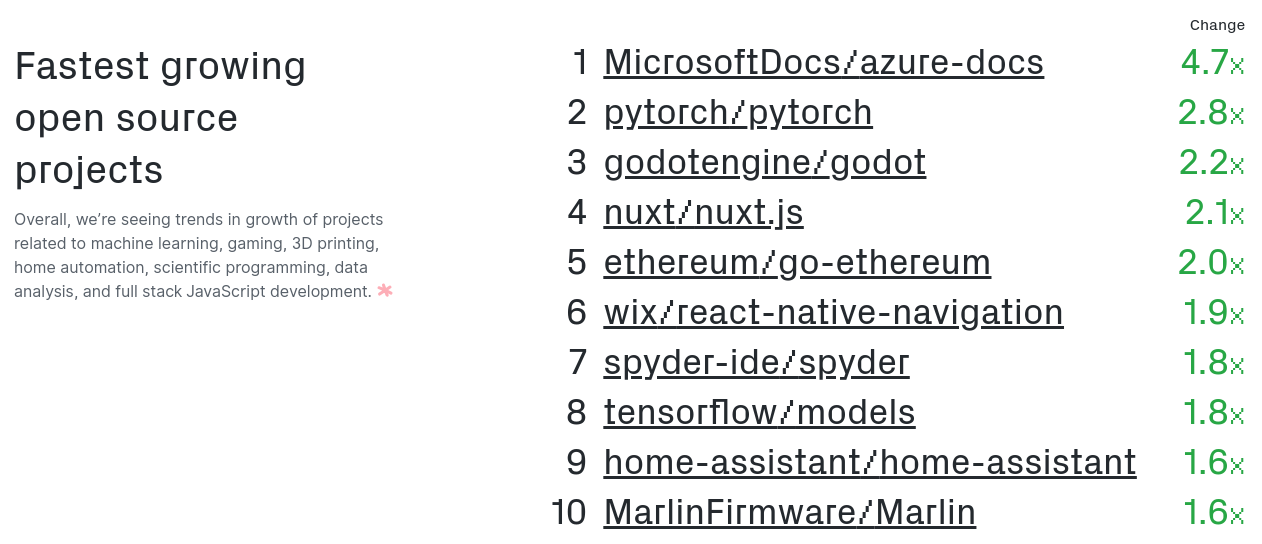Click the rank number 10 beside Marlin
The width and height of the screenshot is (1262, 544).
(x=569, y=512)
